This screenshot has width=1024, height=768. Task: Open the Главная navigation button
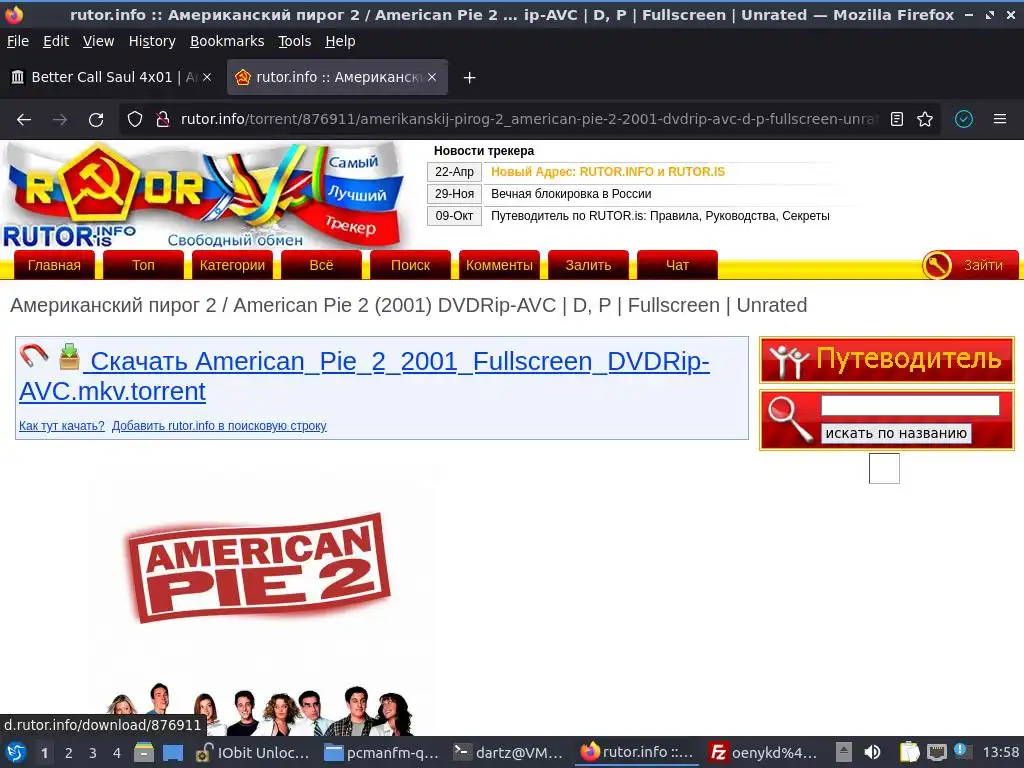pos(54,265)
